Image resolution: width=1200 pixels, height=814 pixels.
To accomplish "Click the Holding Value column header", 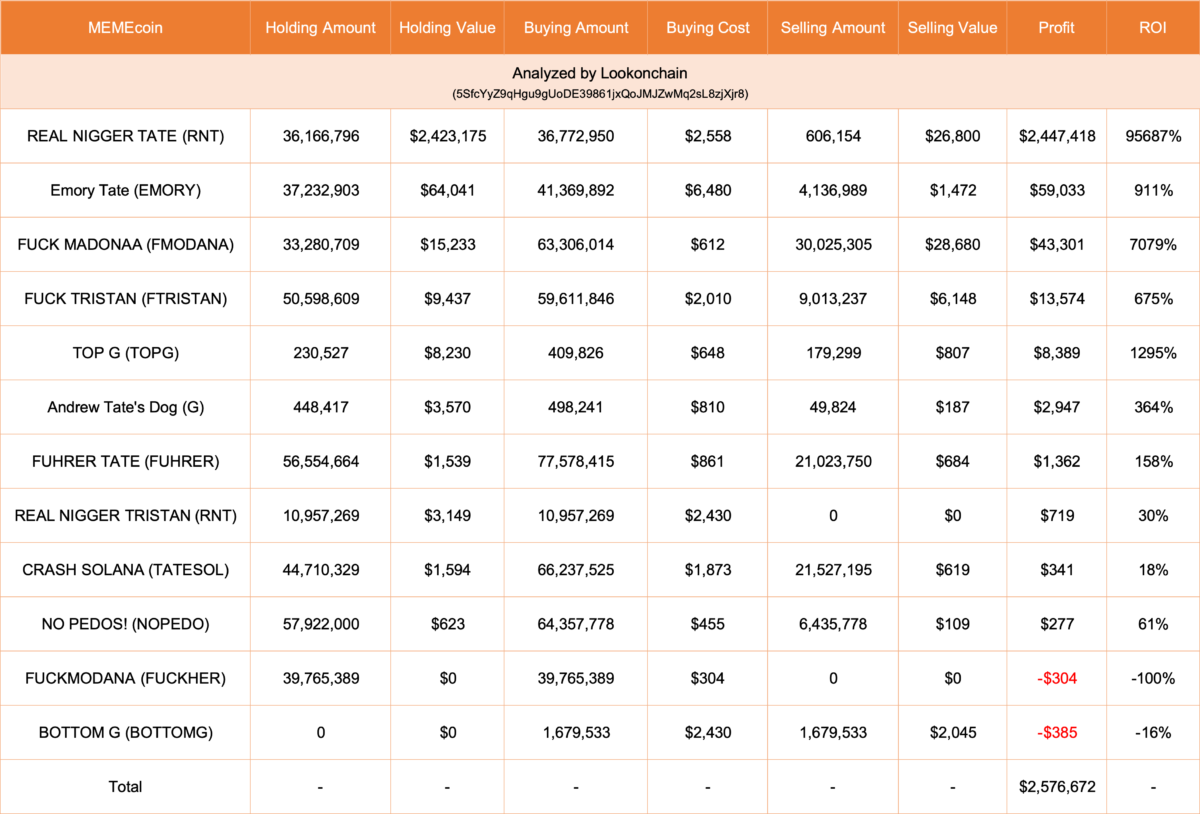I will pos(447,28).
